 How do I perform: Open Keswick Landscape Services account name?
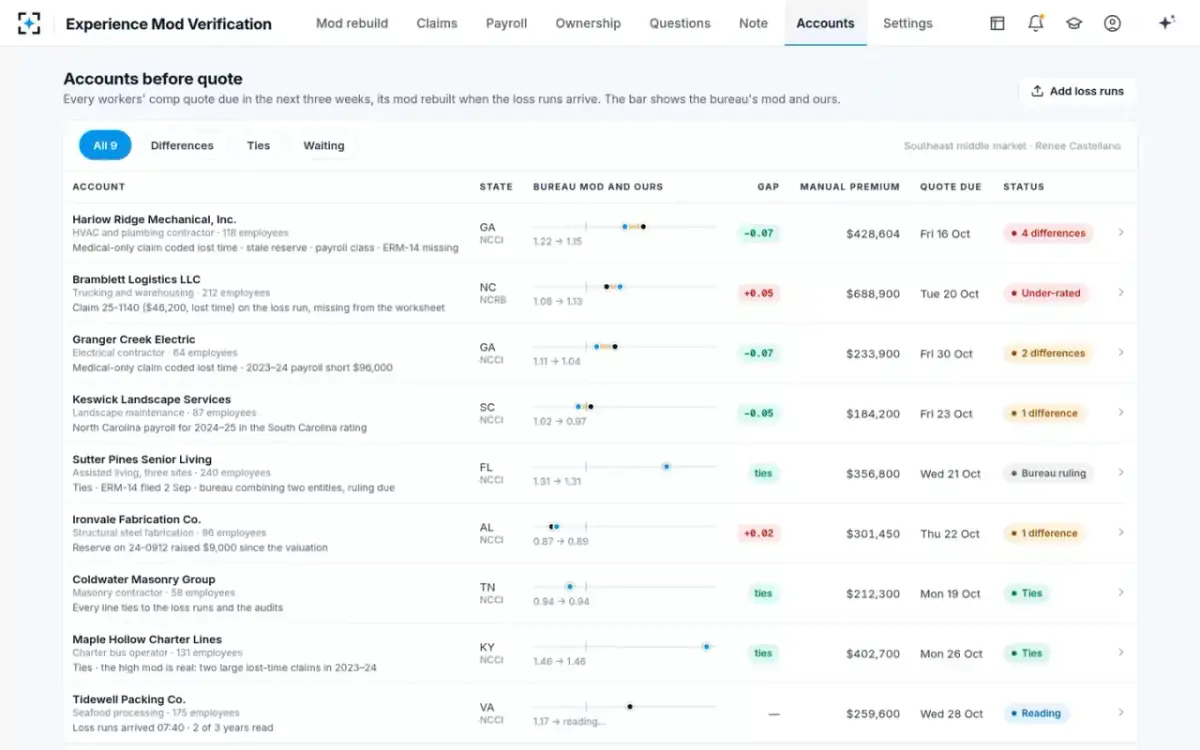click(x=151, y=399)
